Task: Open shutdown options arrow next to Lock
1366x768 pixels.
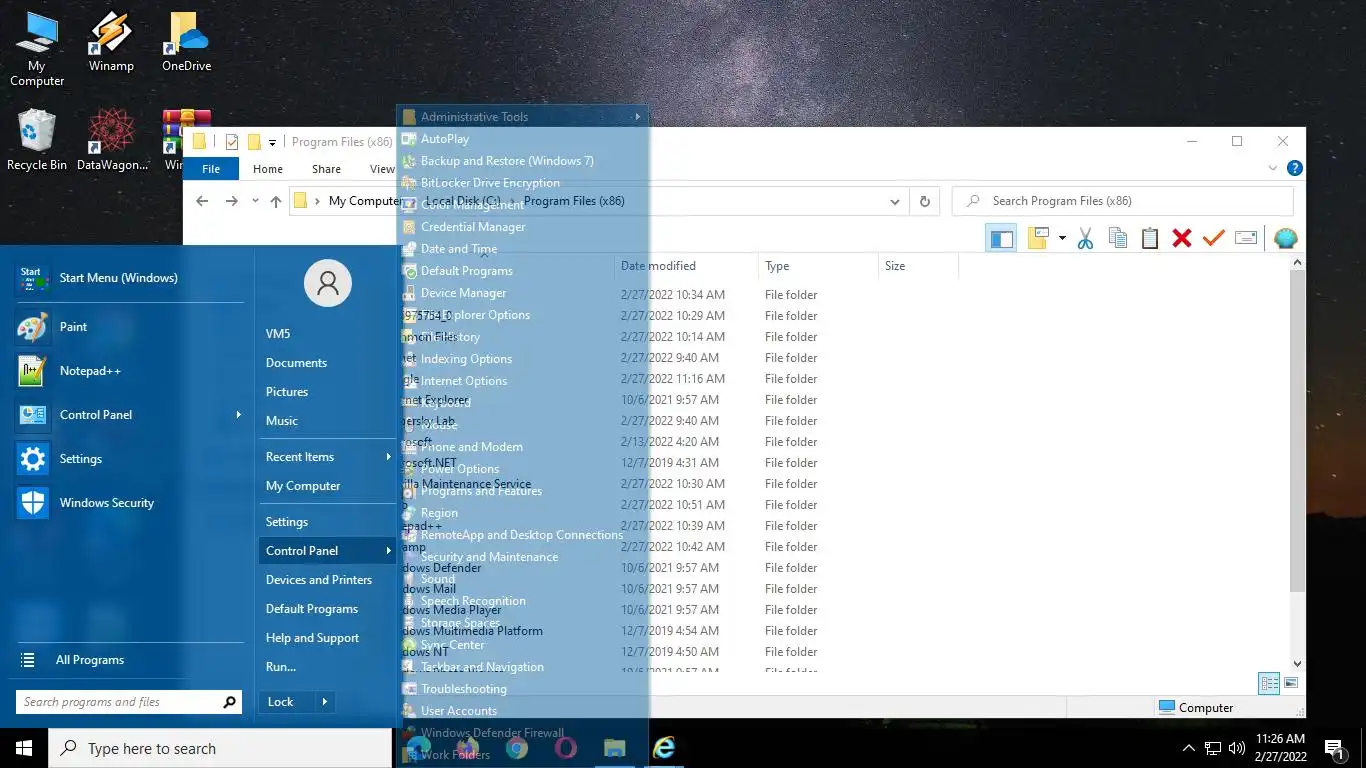Action: click(324, 702)
